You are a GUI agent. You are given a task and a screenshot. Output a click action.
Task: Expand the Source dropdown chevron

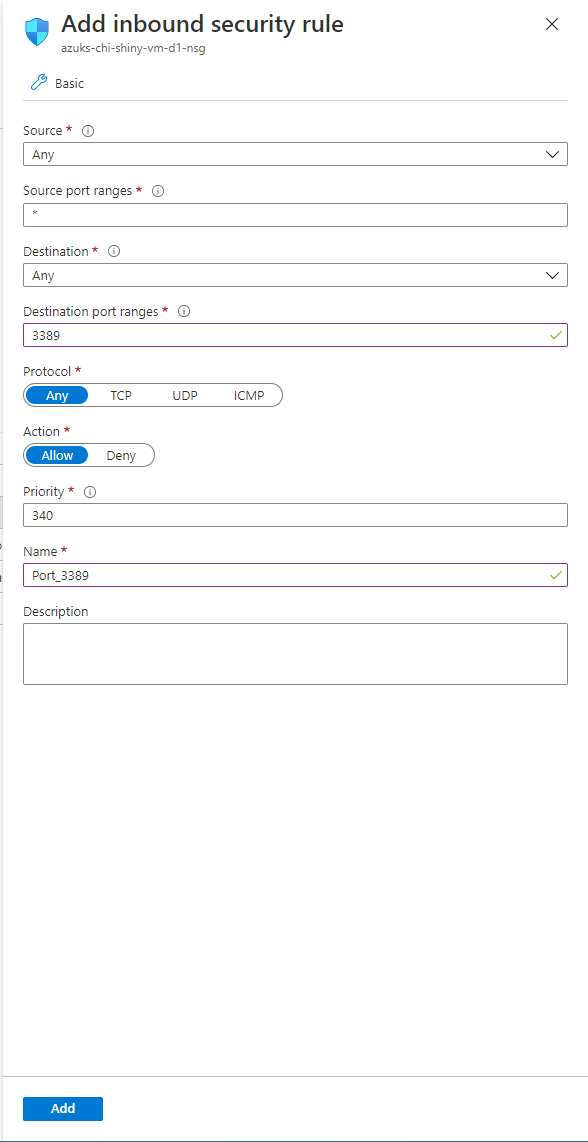tap(553, 154)
